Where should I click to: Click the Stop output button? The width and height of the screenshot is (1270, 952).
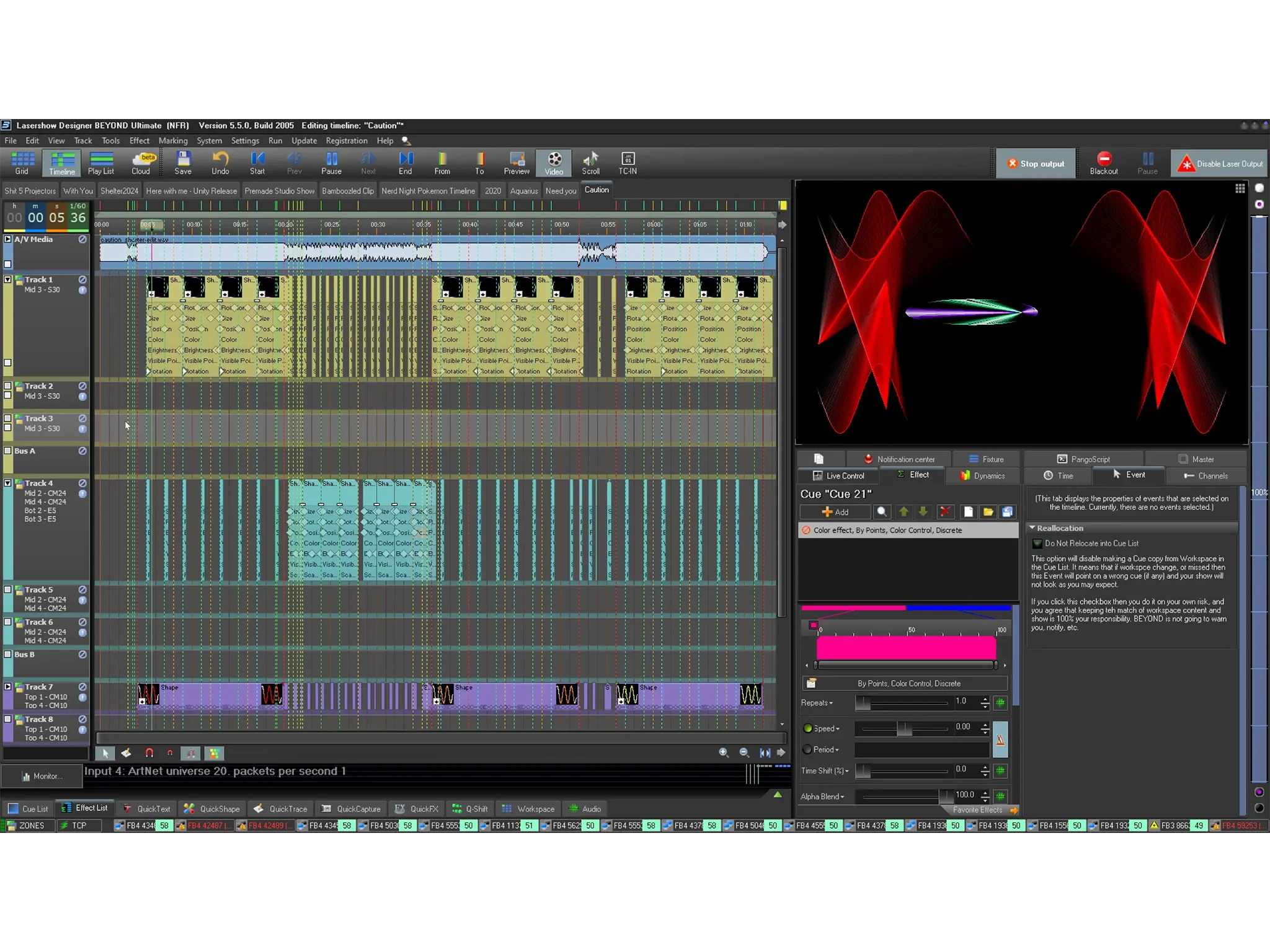(x=1036, y=164)
